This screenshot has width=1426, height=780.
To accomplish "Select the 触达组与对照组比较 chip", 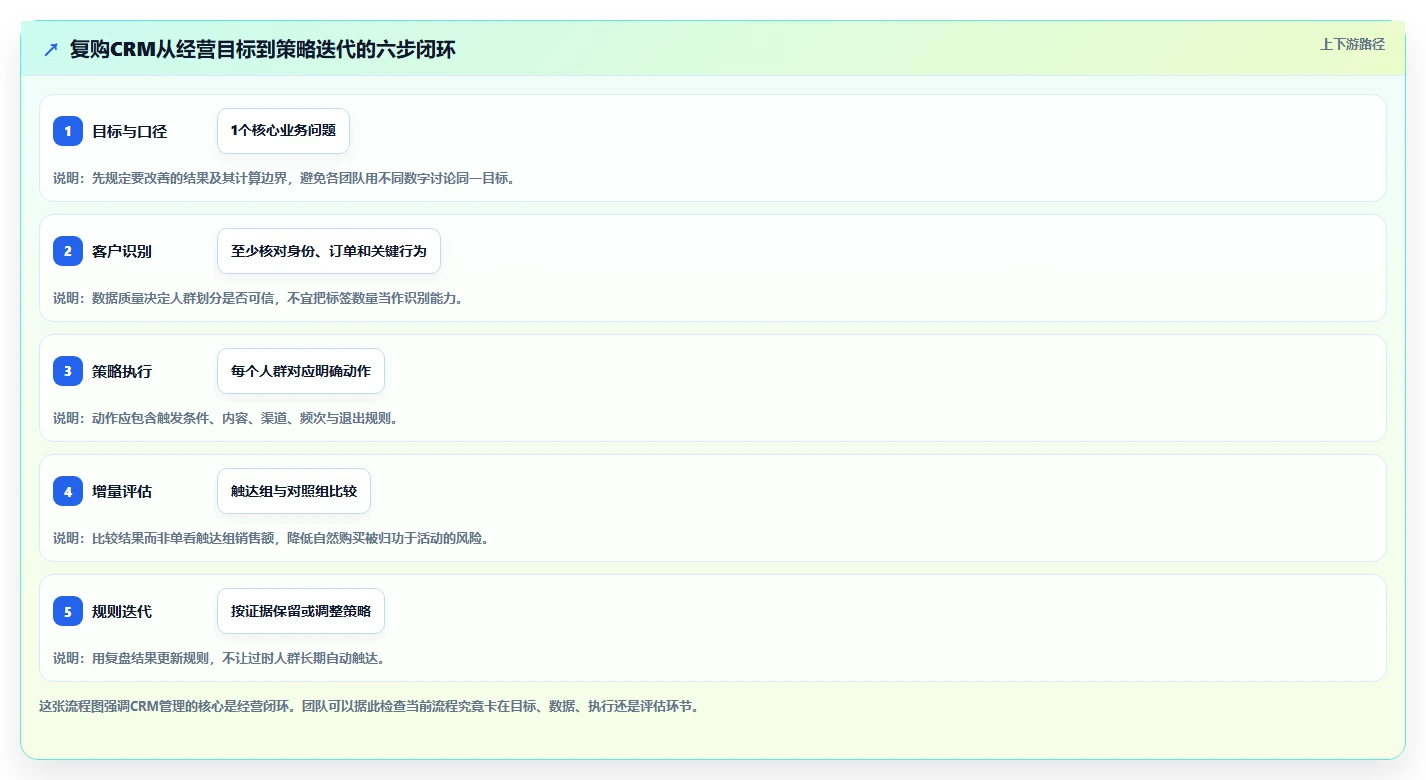I will tap(294, 491).
